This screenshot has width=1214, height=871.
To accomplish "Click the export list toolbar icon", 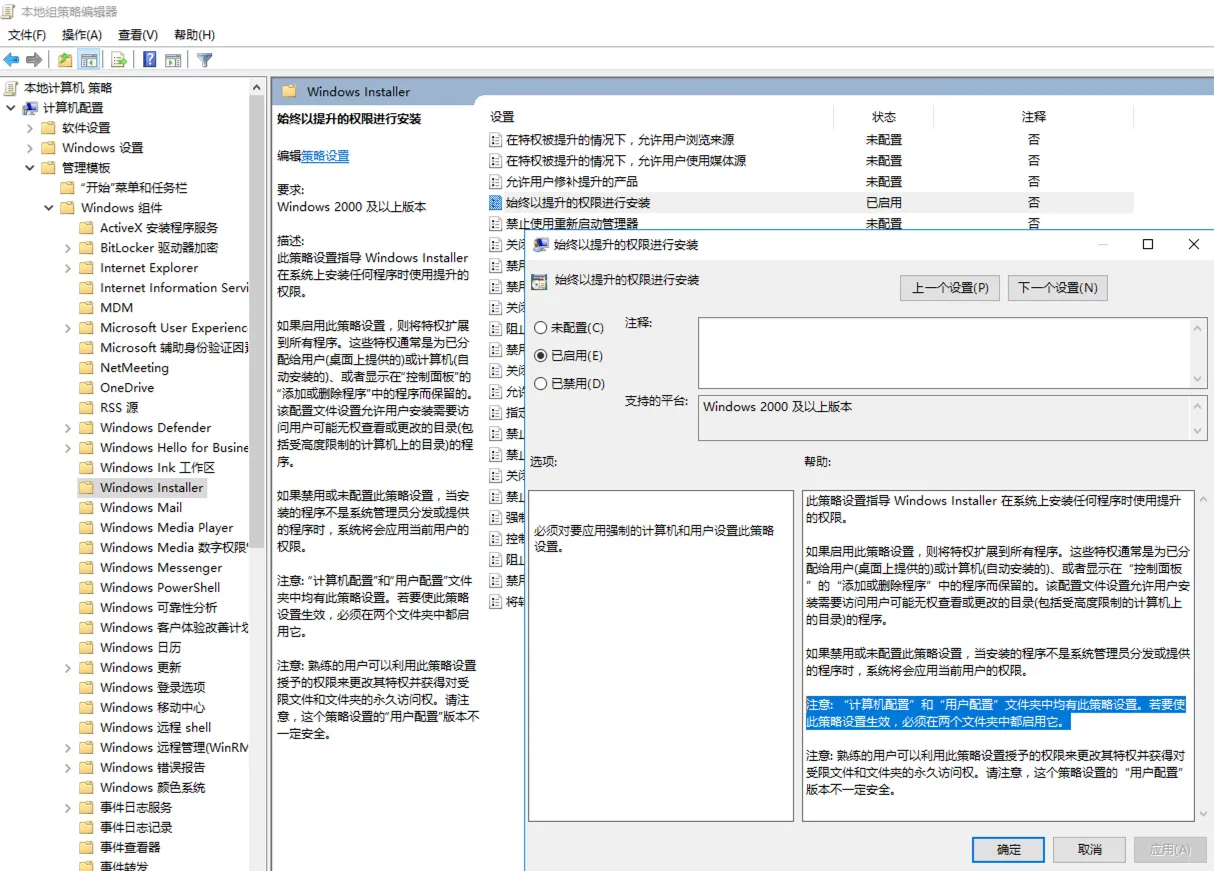I will 119,60.
